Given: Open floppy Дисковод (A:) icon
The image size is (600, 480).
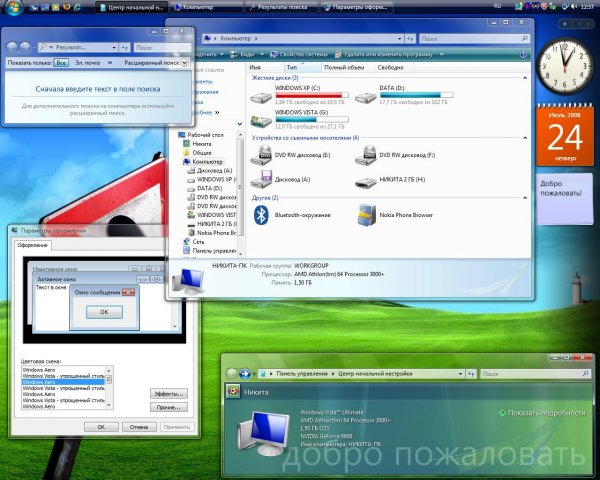Looking at the screenshot, I should [260, 180].
